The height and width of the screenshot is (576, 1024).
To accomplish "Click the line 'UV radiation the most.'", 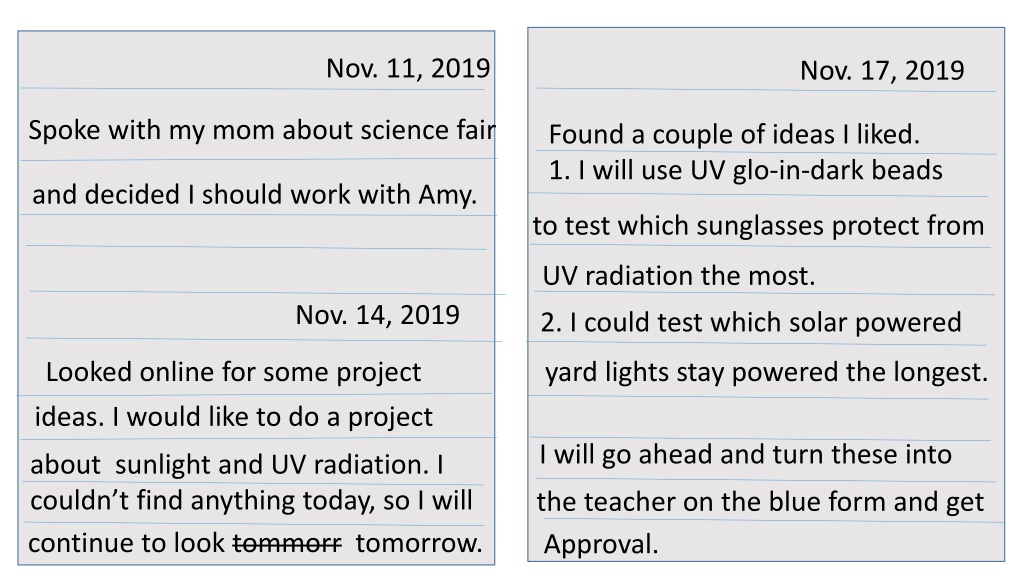I will click(679, 276).
